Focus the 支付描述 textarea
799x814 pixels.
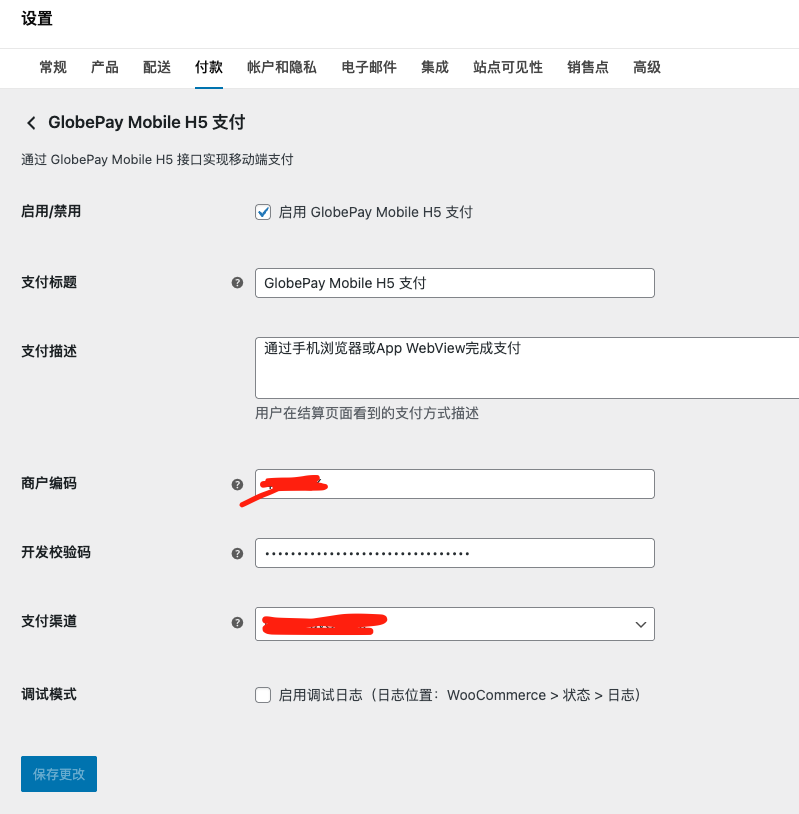coord(526,368)
